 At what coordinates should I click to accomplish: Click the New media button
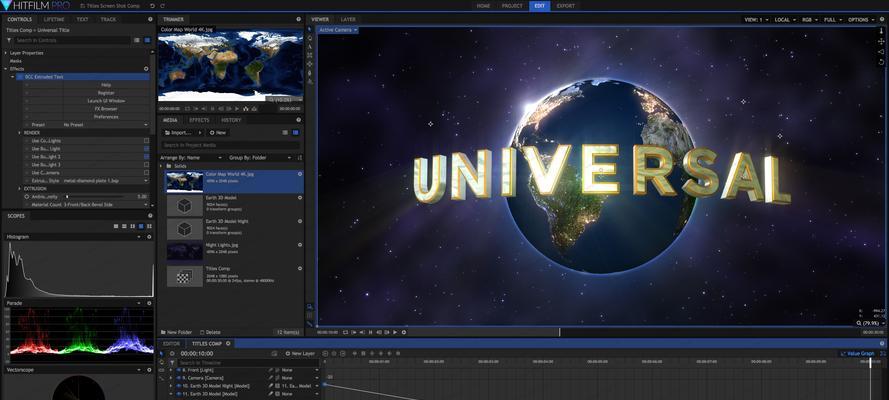(218, 132)
